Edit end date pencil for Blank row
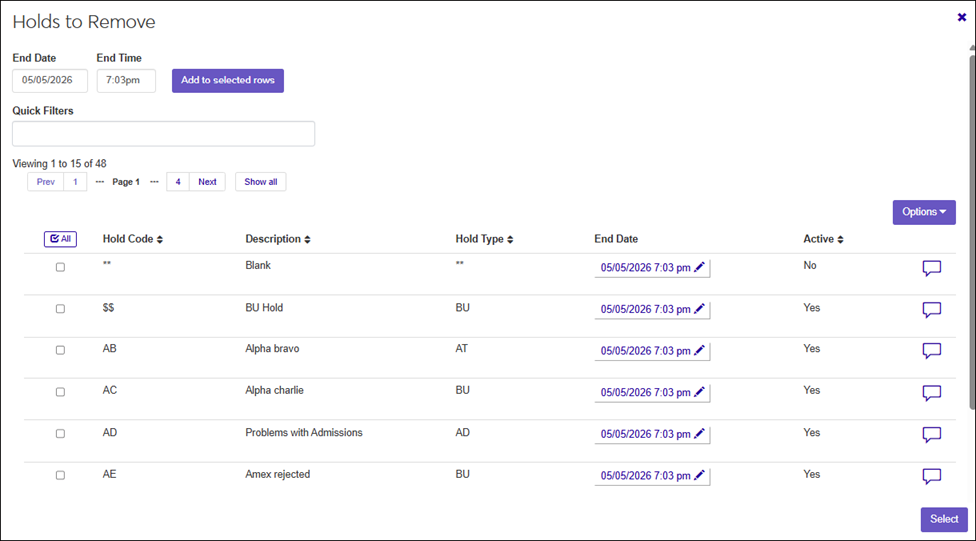The height and width of the screenshot is (541, 976). pos(700,267)
